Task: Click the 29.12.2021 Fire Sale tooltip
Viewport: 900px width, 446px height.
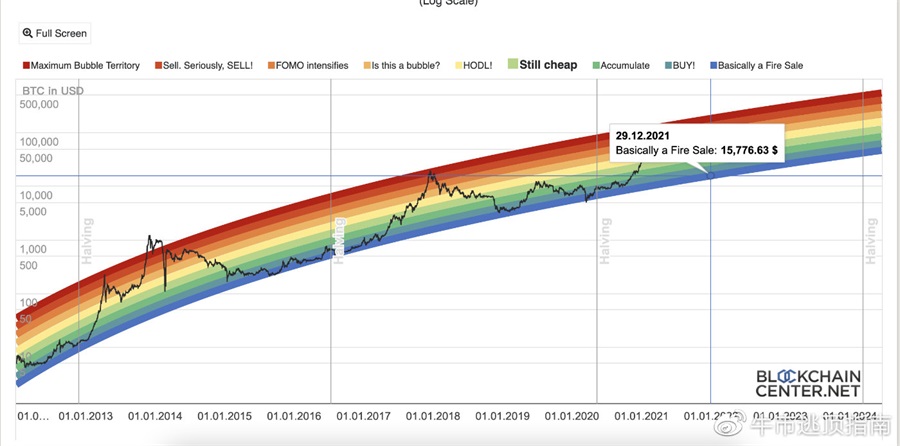Action: tap(697, 142)
